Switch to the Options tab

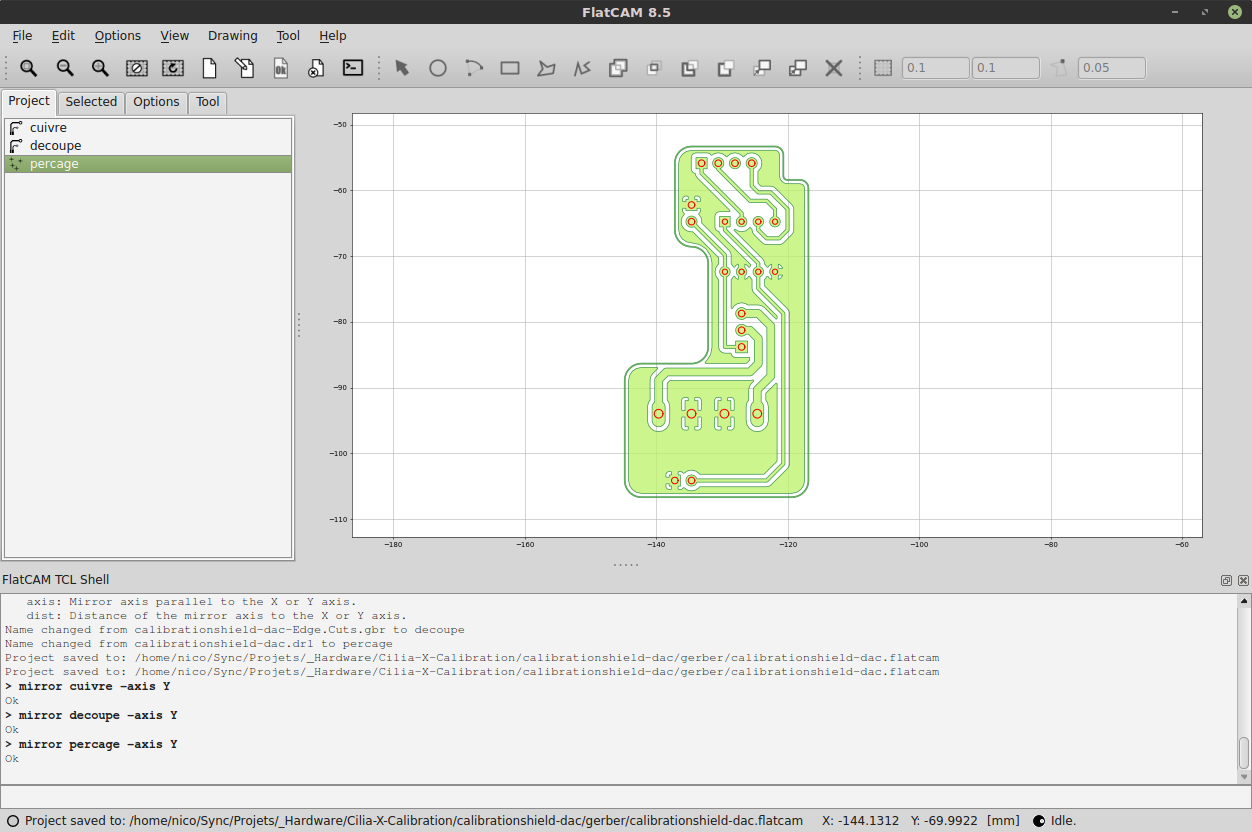click(x=156, y=102)
